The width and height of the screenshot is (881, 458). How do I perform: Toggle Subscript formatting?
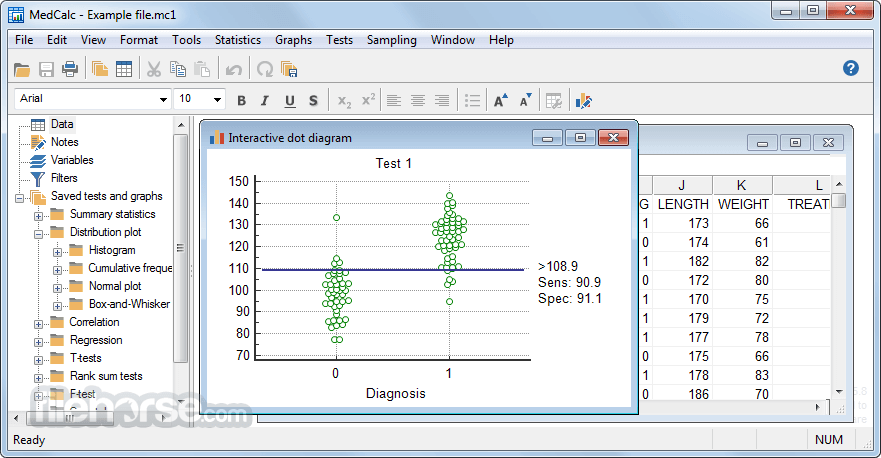[x=344, y=101]
